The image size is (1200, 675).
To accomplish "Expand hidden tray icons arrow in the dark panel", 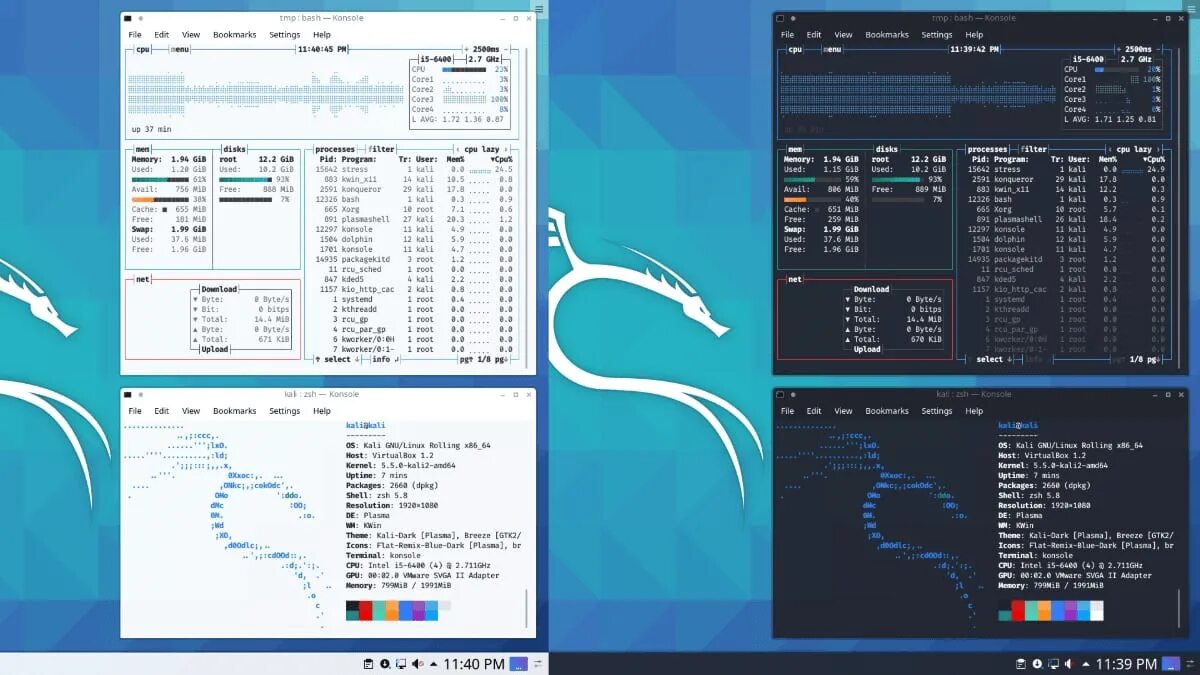I will pos(1086,664).
